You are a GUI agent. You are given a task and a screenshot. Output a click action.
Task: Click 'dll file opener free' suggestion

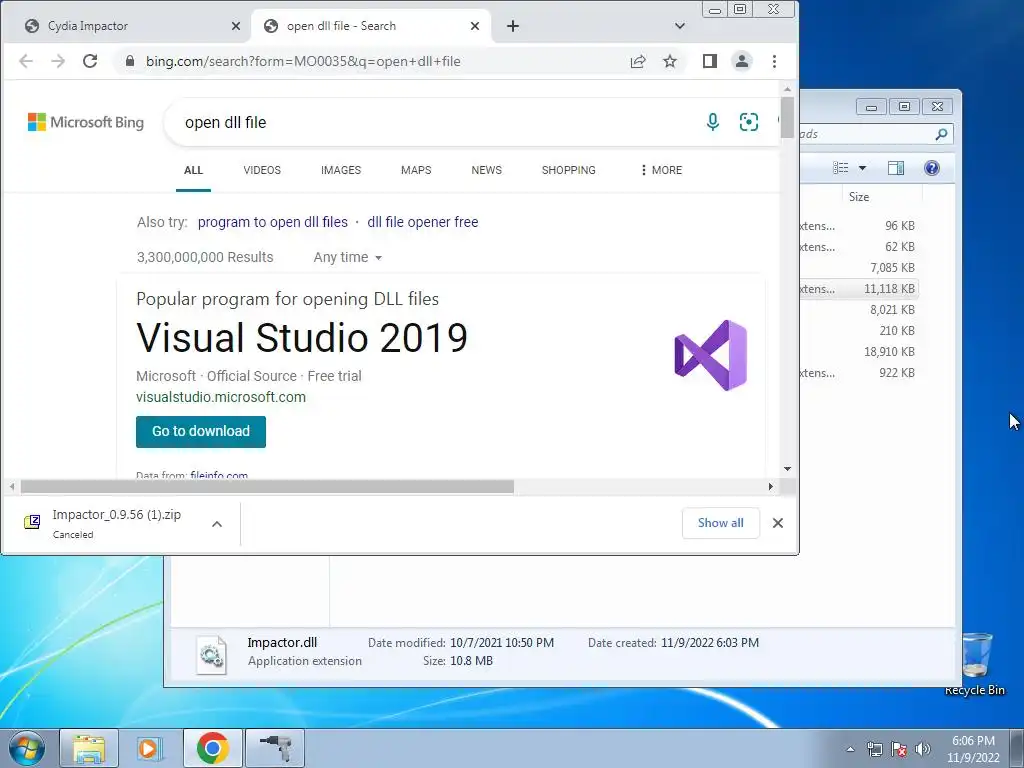(x=423, y=222)
